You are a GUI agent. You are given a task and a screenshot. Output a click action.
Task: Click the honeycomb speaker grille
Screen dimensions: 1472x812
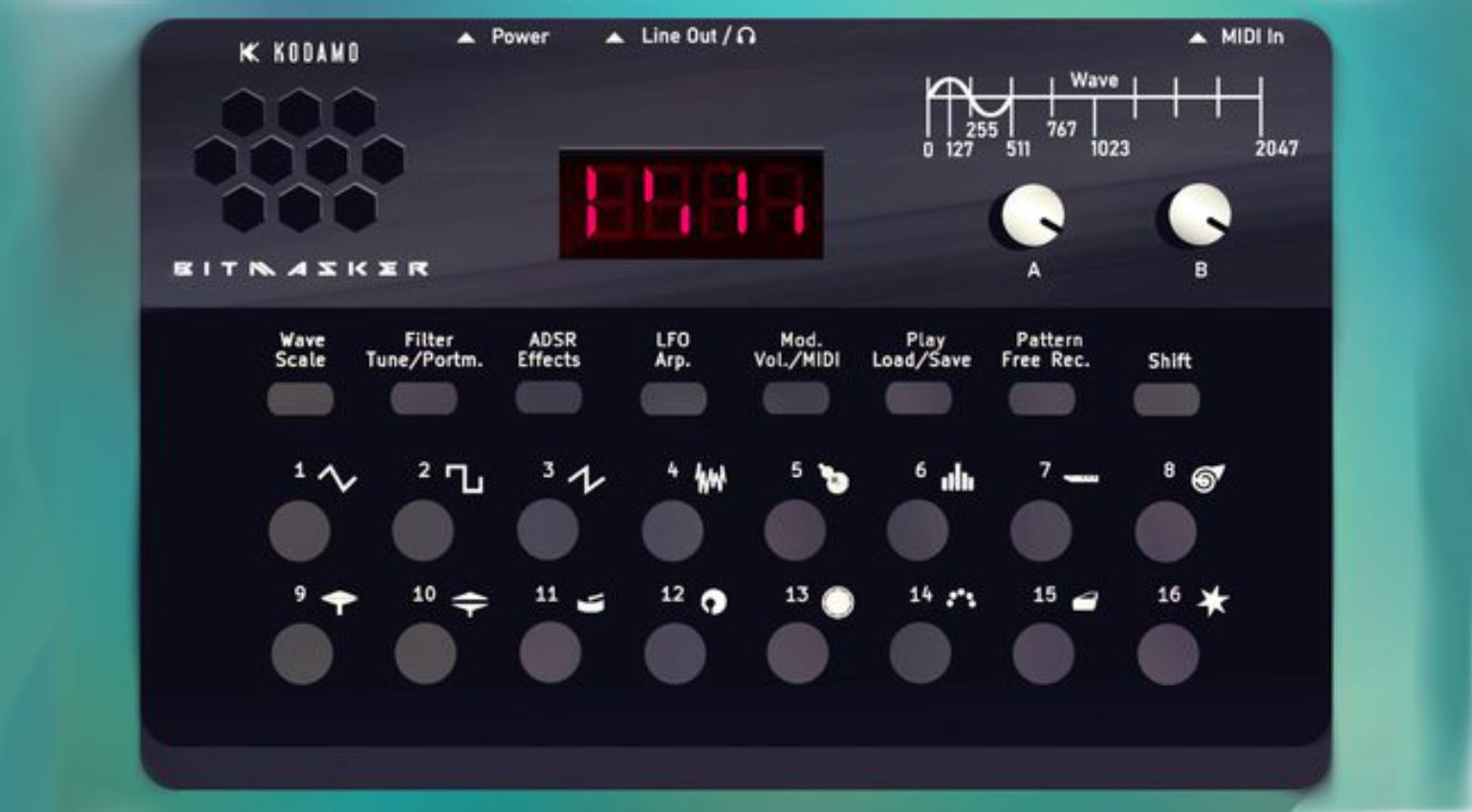(299, 160)
